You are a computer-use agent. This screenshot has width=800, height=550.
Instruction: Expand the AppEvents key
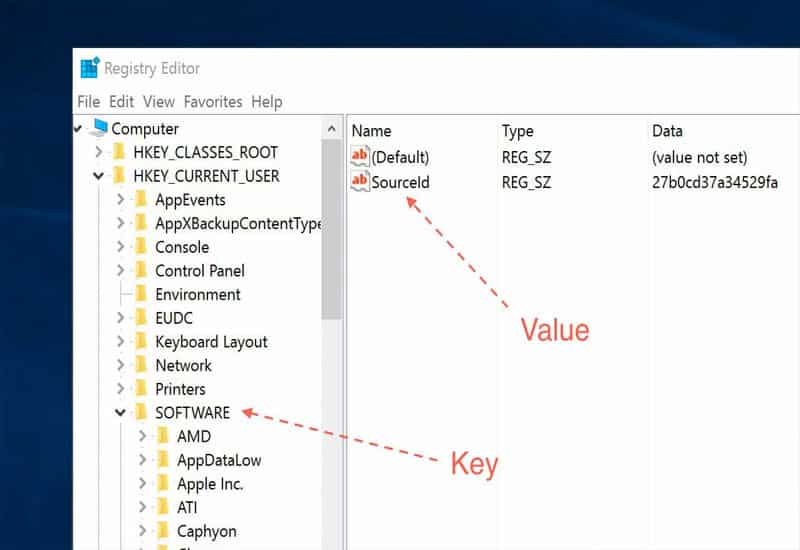(x=120, y=200)
